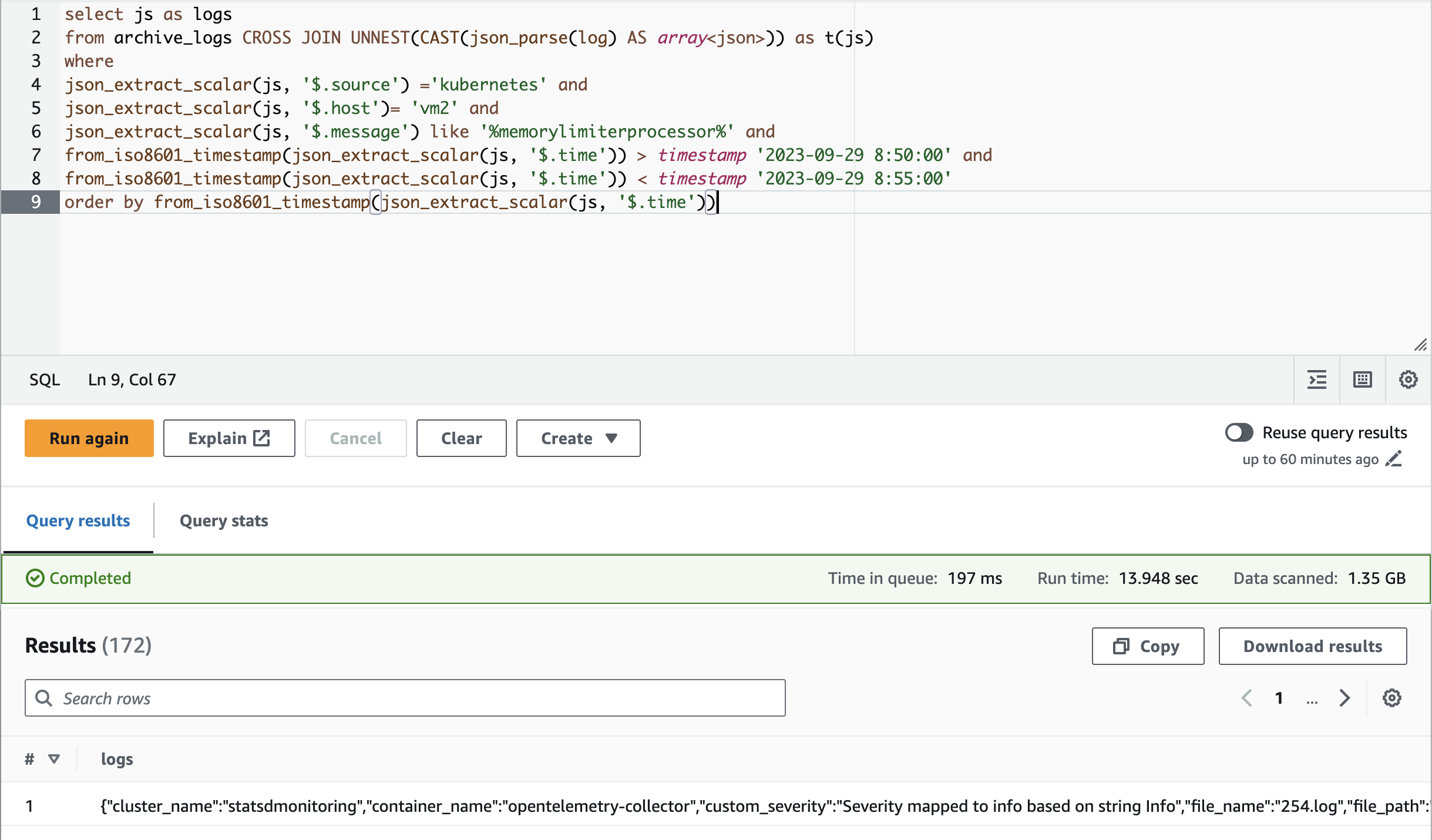1432x840 pixels.
Task: Open editor settings gear icon
Action: coord(1408,379)
